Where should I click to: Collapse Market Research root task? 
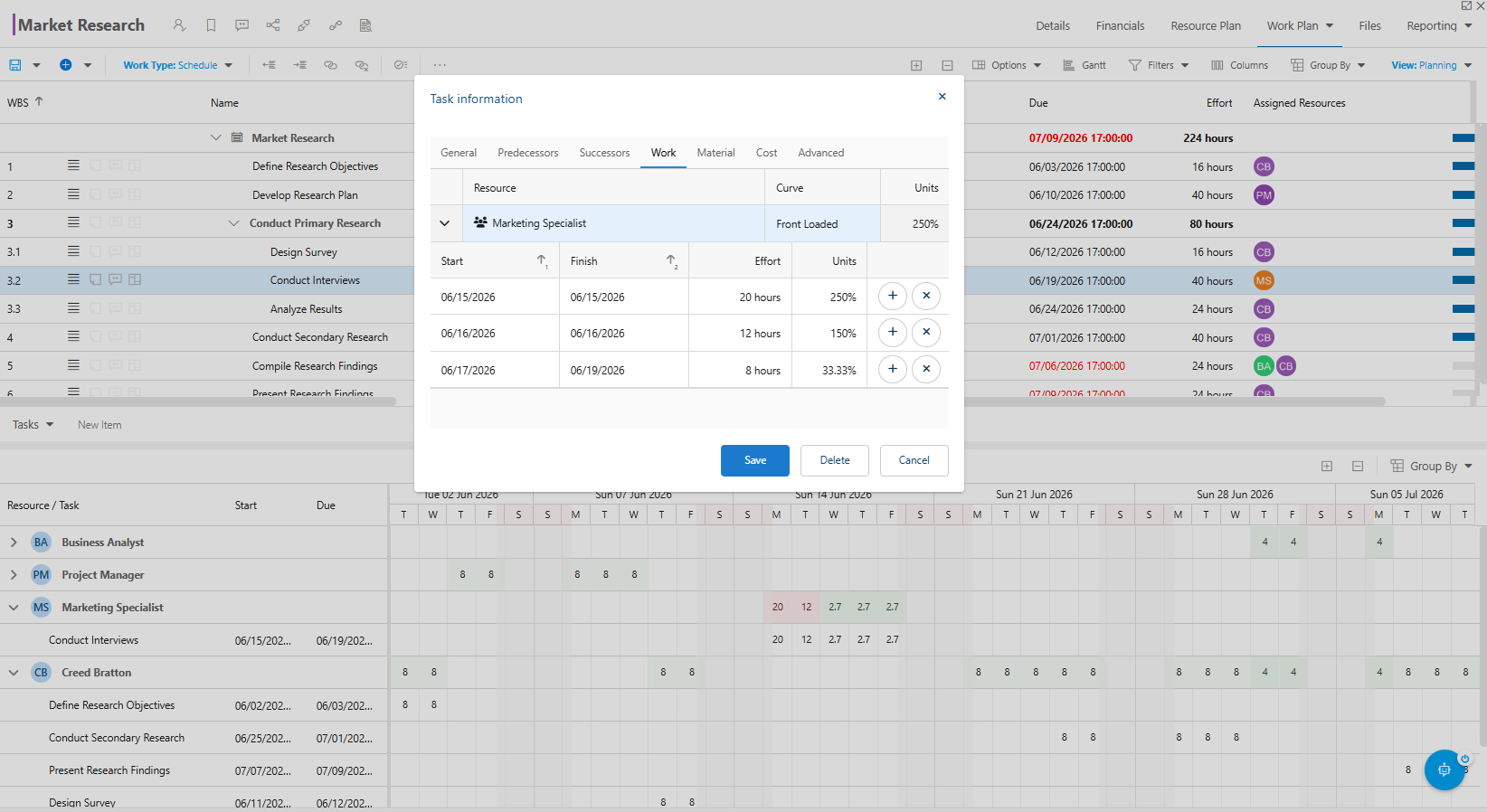point(215,137)
